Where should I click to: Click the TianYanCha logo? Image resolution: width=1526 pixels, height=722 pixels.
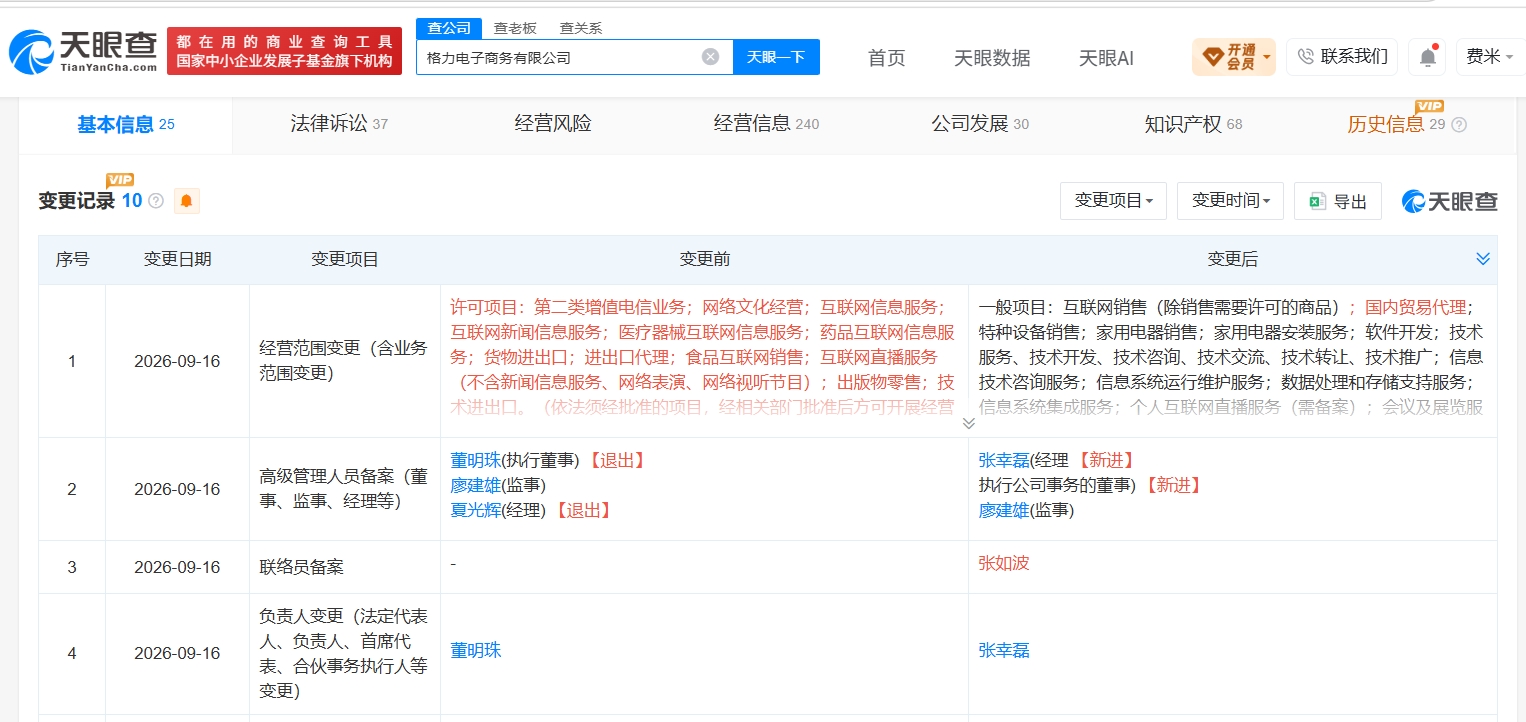click(x=83, y=52)
